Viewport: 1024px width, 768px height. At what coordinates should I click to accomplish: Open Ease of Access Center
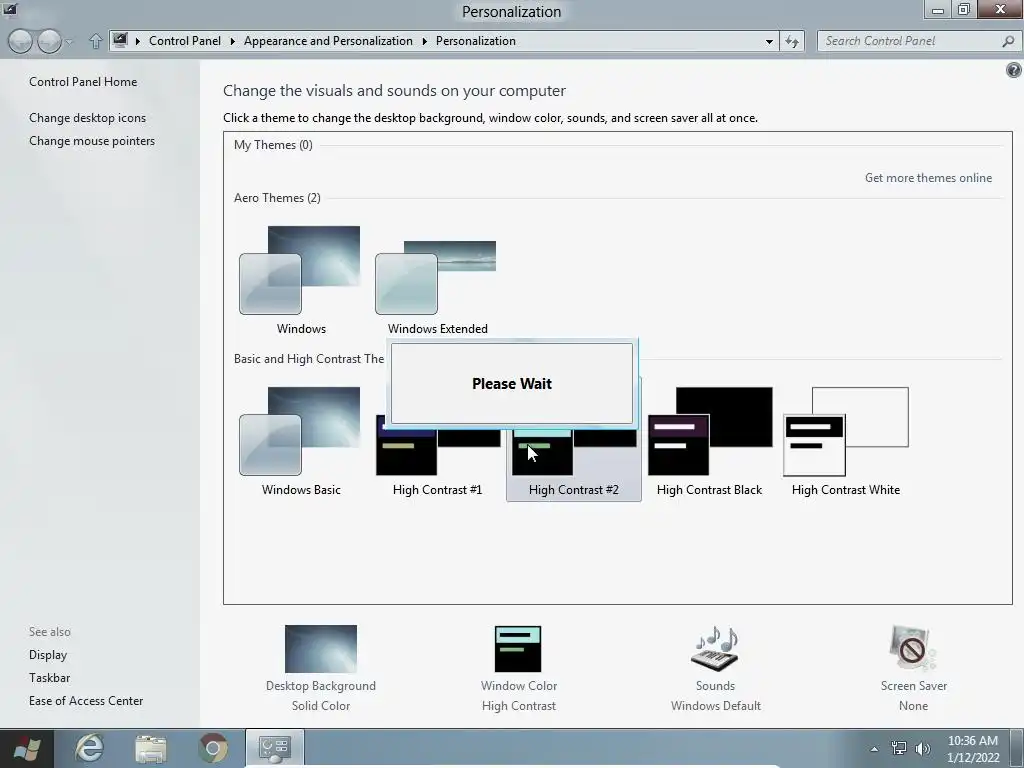pyautogui.click(x=86, y=700)
